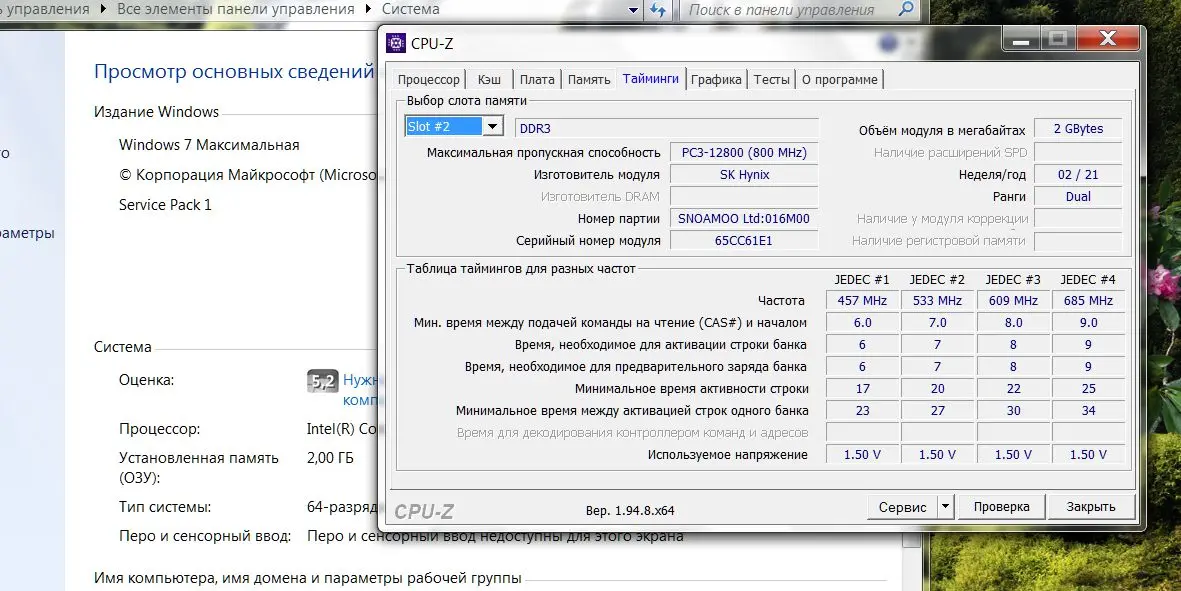Click the CAS# latency value 9.0
The width and height of the screenshot is (1181, 591).
coord(1088,322)
